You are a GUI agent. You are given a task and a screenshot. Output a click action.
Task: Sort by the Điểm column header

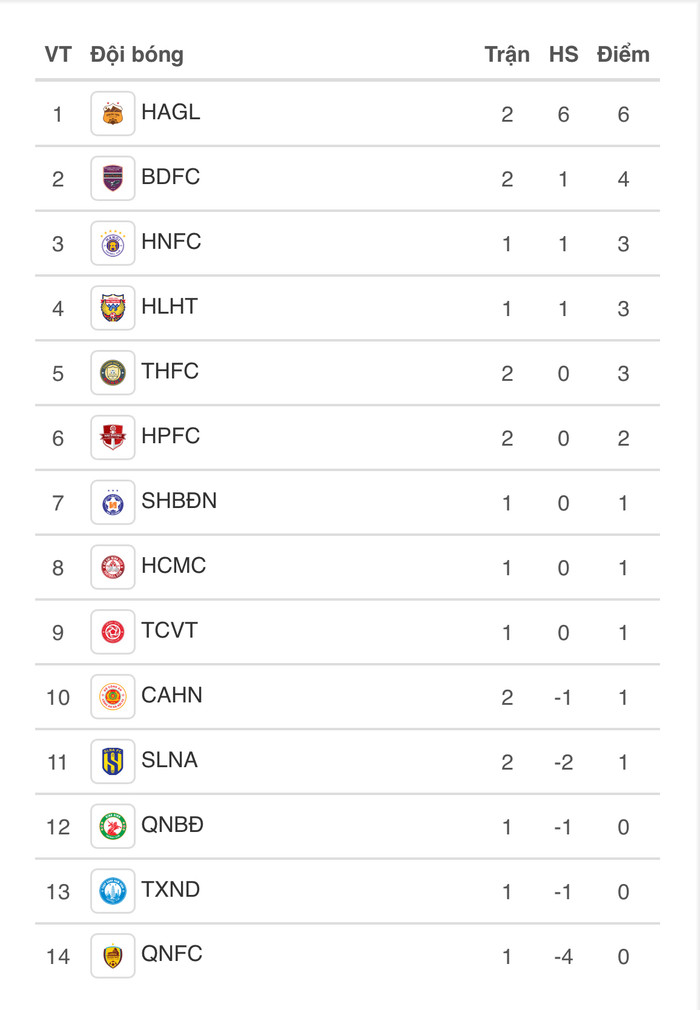point(623,54)
